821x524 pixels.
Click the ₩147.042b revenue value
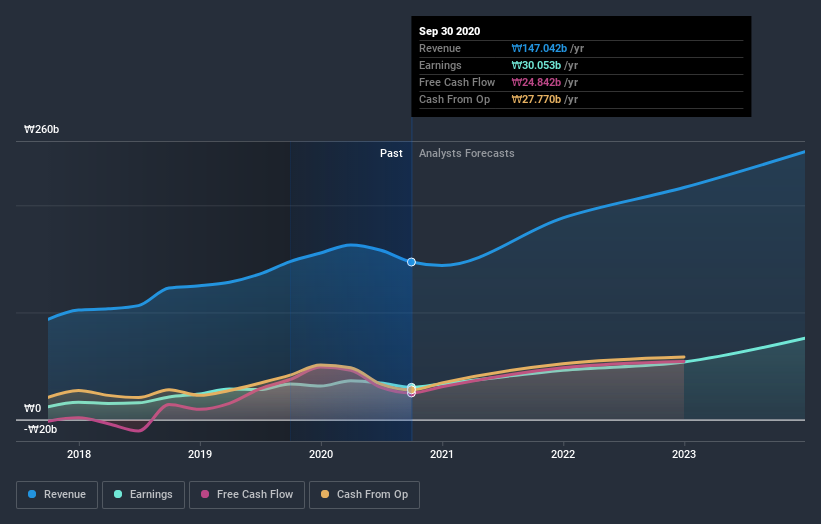pyautogui.click(x=539, y=48)
